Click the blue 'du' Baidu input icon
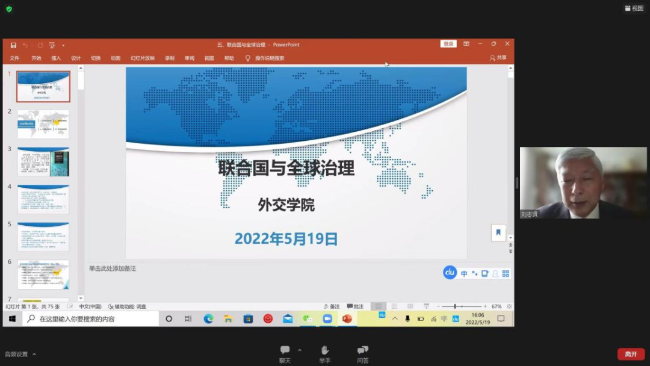Image resolution: width=650 pixels, height=366 pixels. pos(450,272)
